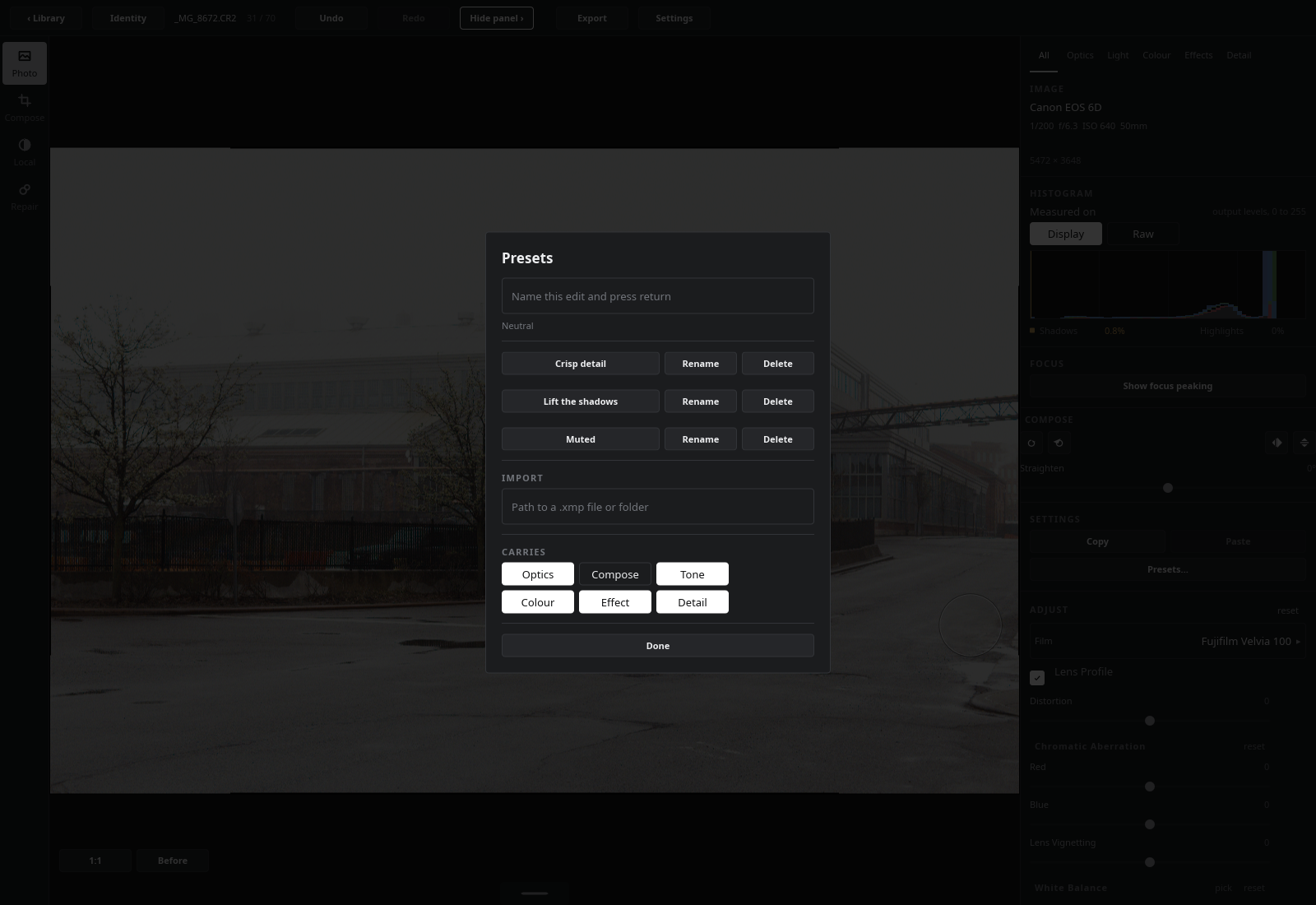Adjust the Distortion slider handle
The image size is (1316, 905).
pos(1150,721)
